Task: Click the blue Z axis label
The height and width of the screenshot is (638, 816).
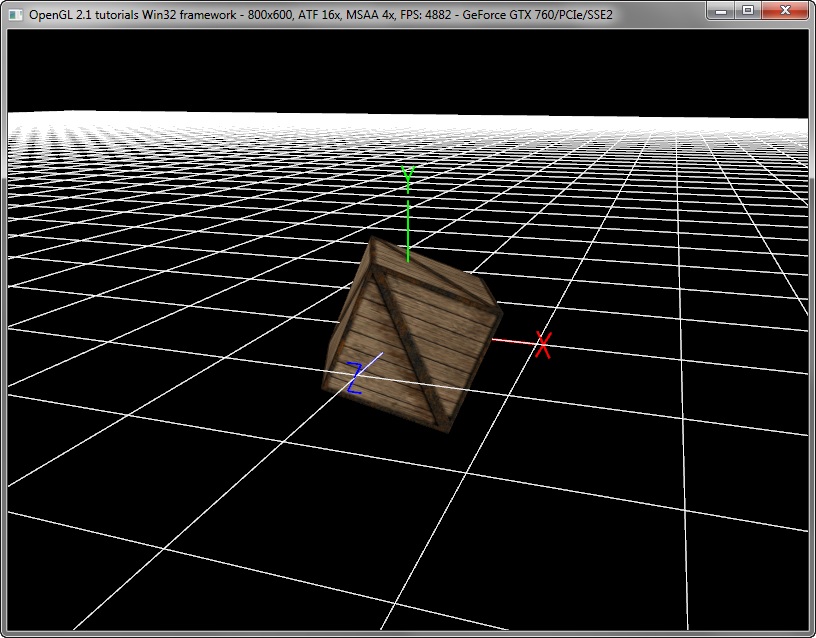Action: point(354,378)
